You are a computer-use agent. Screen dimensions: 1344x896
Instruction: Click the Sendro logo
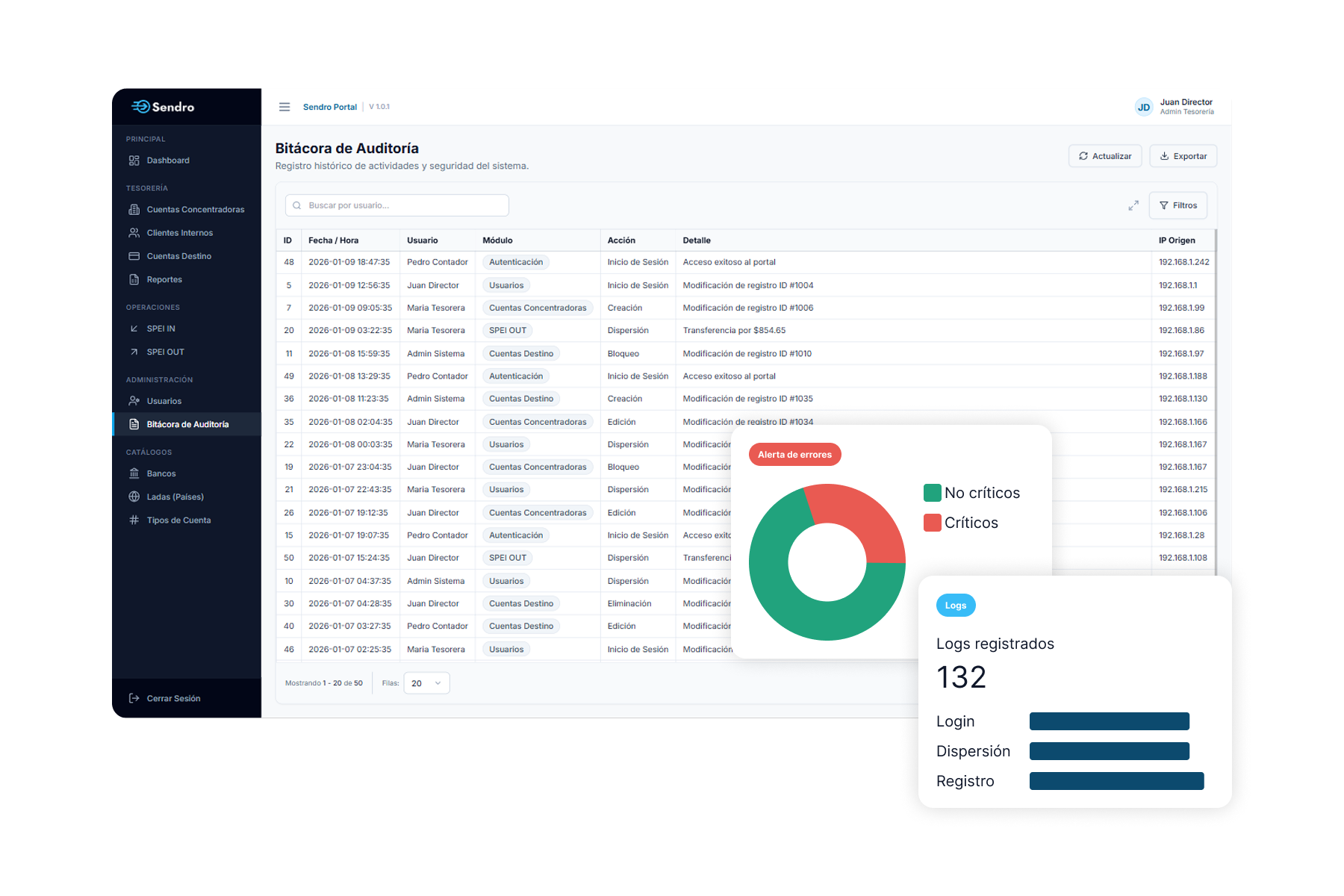[x=164, y=107]
